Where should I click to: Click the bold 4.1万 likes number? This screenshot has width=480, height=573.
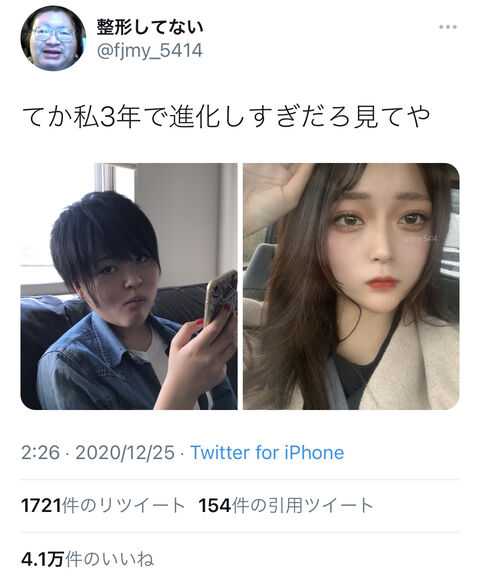coord(42,559)
